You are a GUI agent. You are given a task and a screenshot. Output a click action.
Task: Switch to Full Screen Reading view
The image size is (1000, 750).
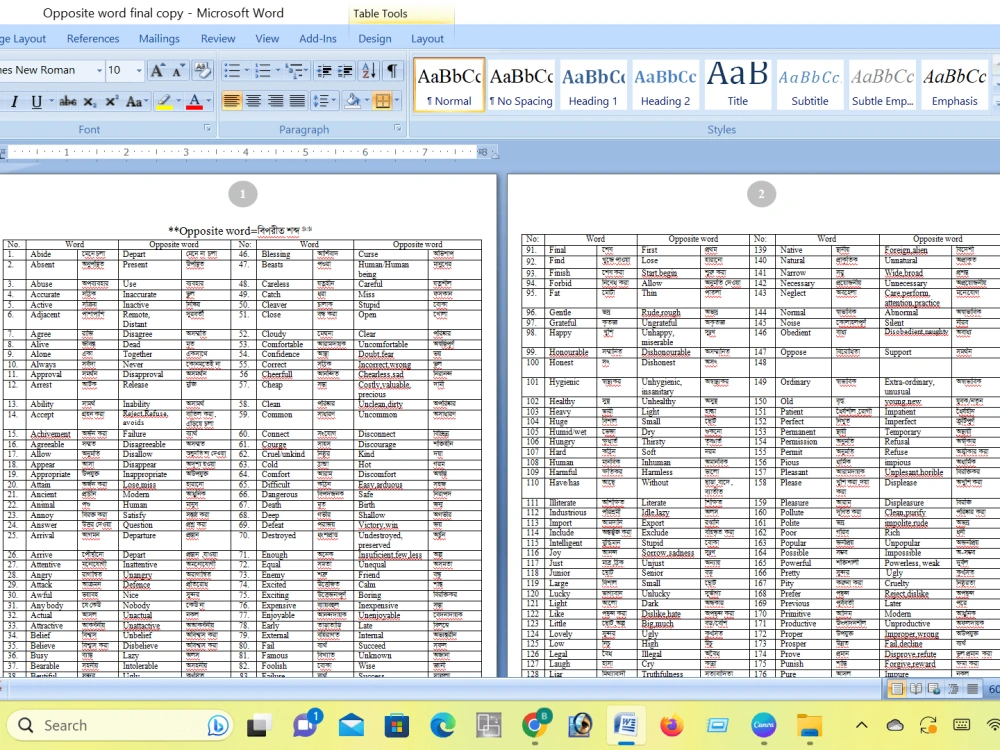[x=915, y=689]
